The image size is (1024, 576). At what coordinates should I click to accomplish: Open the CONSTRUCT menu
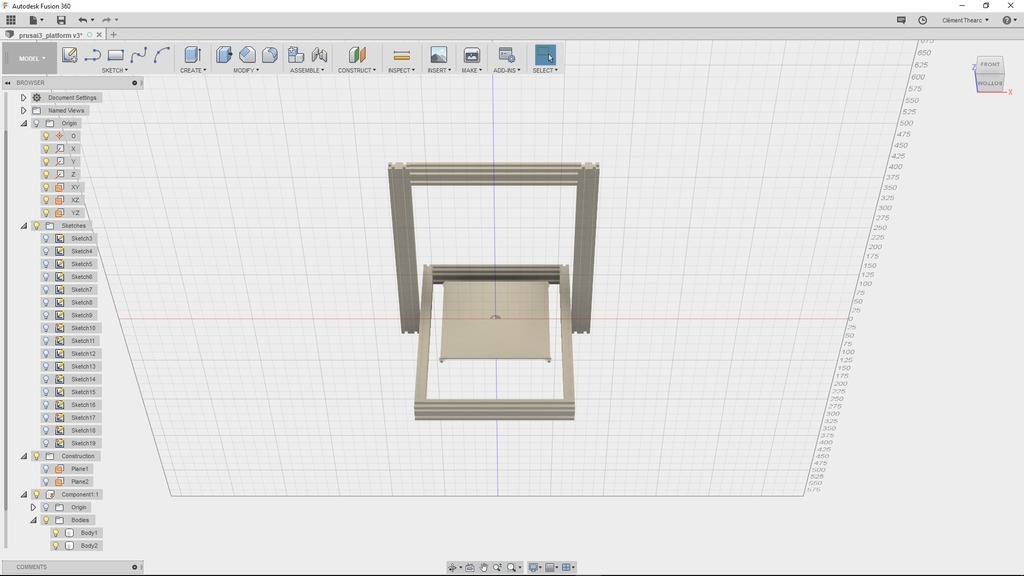(x=357, y=70)
